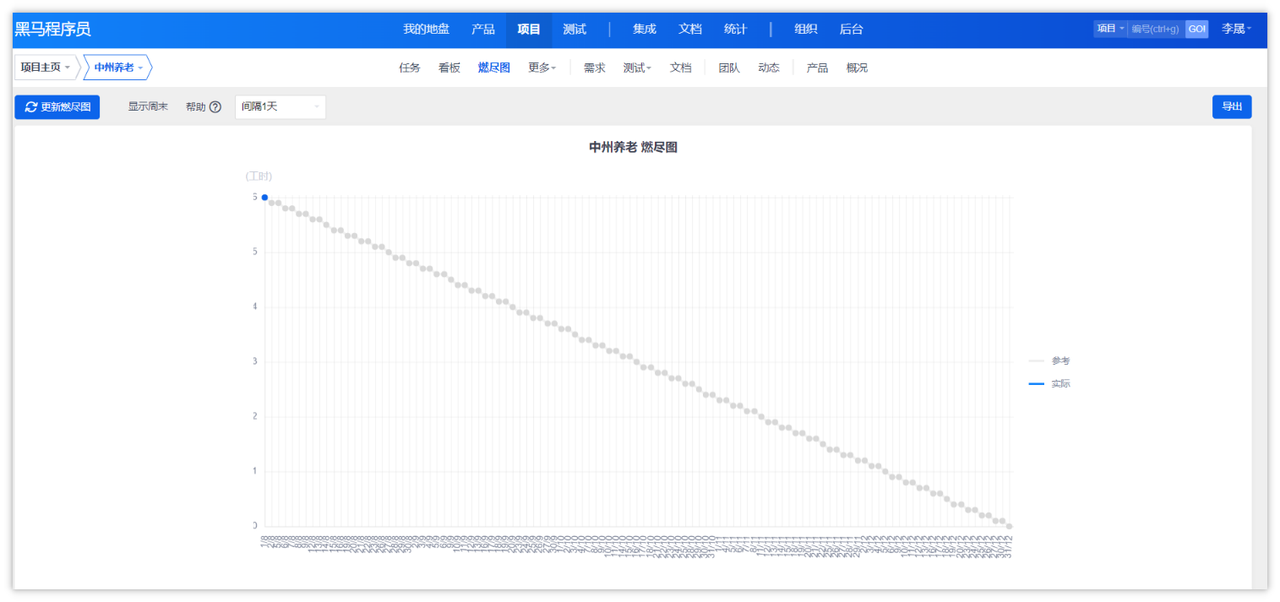The height and width of the screenshot is (602, 1280).
Task: Open the 组织 top menu
Action: tap(806, 29)
